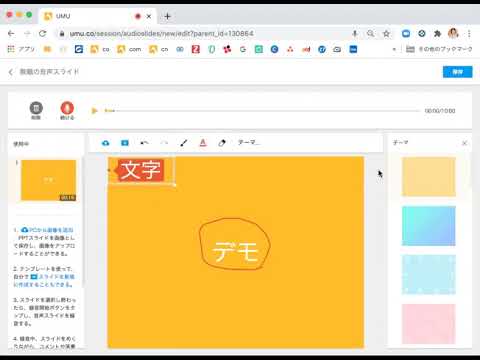The height and width of the screenshot is (360, 480).
Task: Choose the cyan-blue gradient theme swatch
Action: [429, 226]
